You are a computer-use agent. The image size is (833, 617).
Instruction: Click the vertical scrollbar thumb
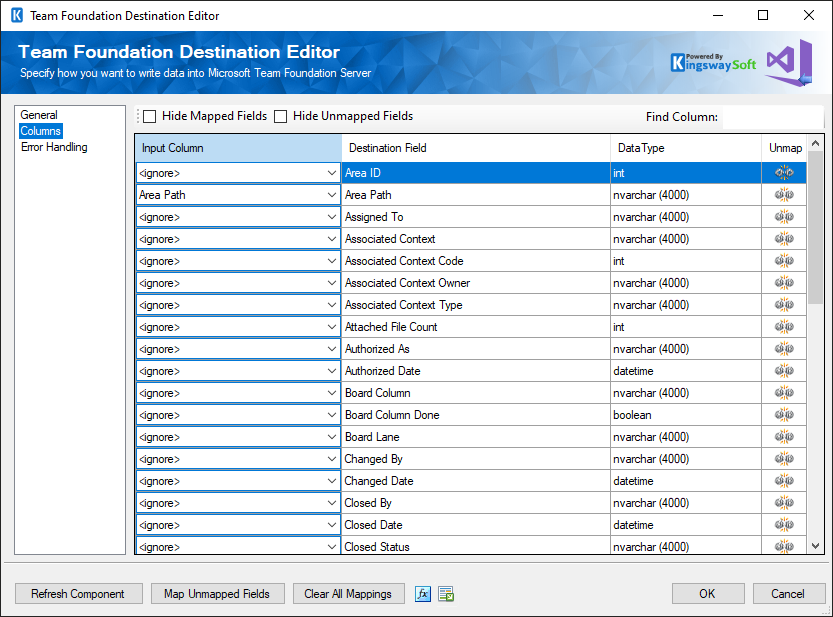[x=815, y=227]
